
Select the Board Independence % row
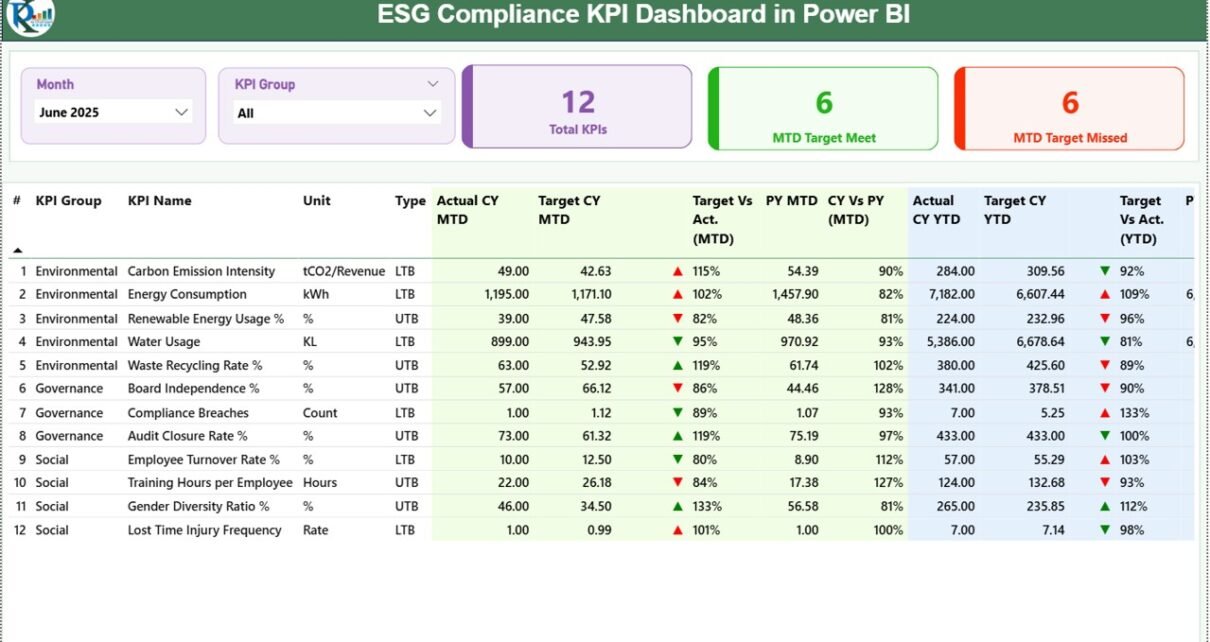(193, 389)
